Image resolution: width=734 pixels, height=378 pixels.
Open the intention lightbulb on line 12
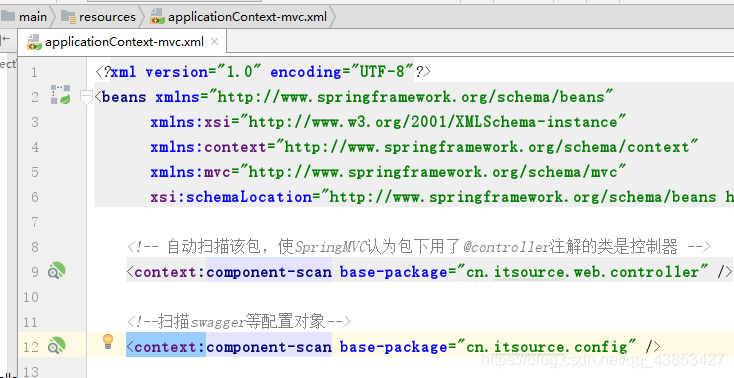pyautogui.click(x=108, y=341)
